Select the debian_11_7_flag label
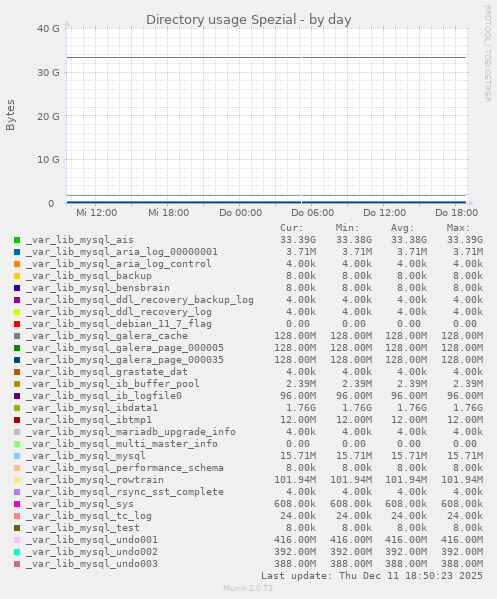497x599 pixels. tap(119, 324)
